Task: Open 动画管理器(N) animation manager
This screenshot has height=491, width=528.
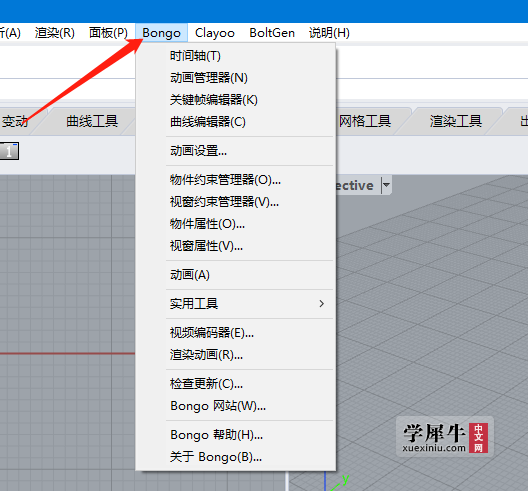Action: [236, 78]
